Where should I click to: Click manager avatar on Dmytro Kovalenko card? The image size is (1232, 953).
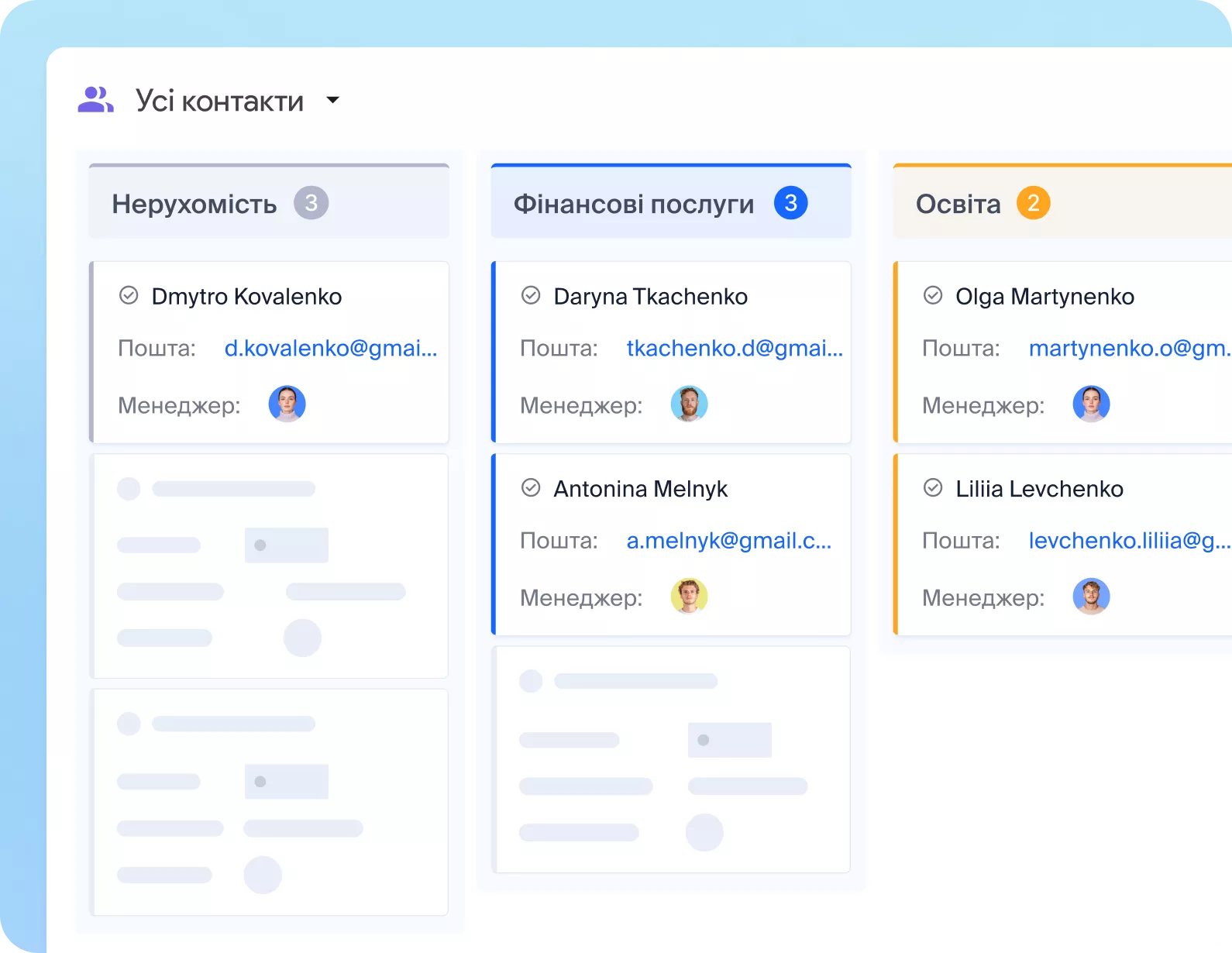[287, 404]
